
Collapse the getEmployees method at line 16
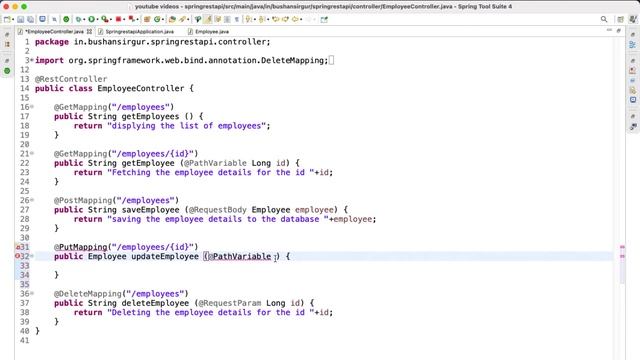coord(32,107)
